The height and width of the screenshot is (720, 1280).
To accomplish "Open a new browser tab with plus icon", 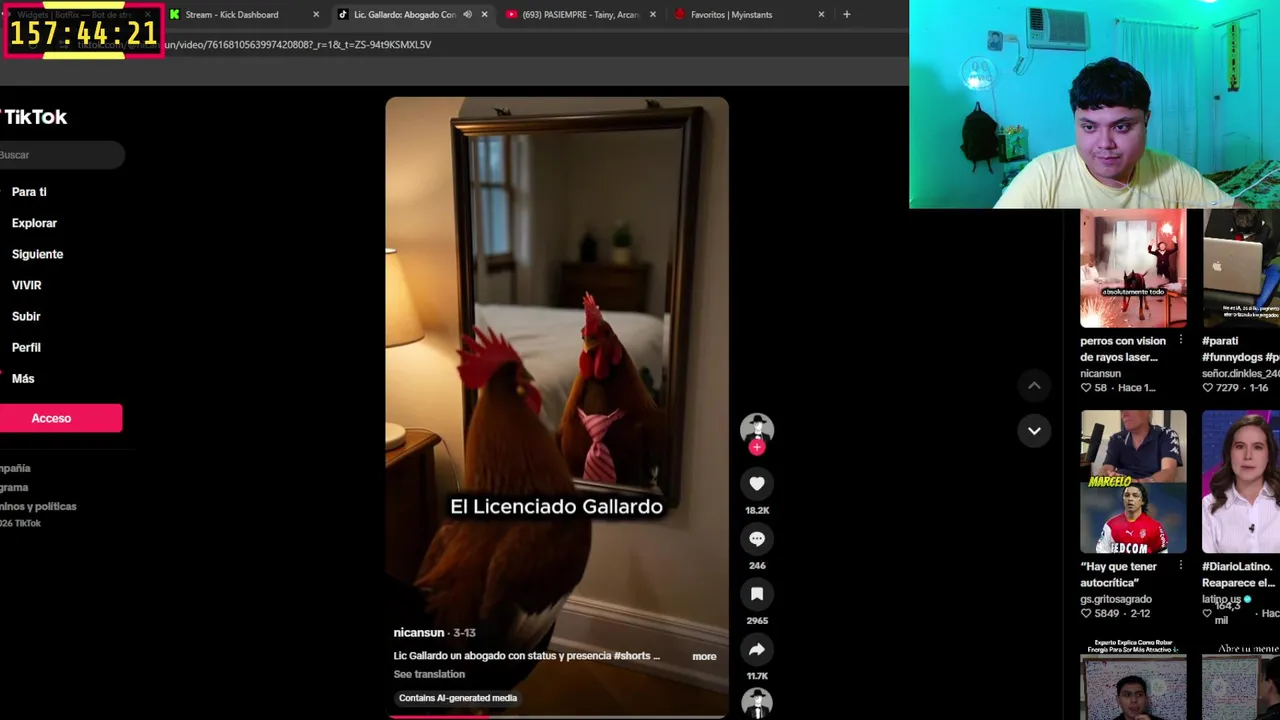I will coord(846,15).
